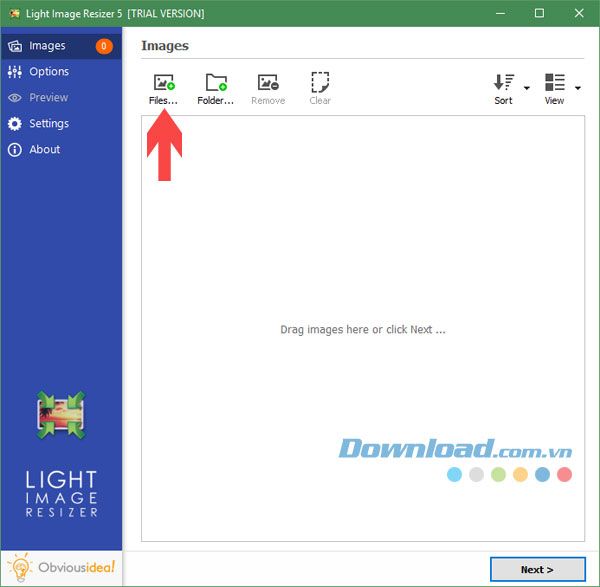
Task: Click the app icon in title bar
Action: pyautogui.click(x=15, y=13)
